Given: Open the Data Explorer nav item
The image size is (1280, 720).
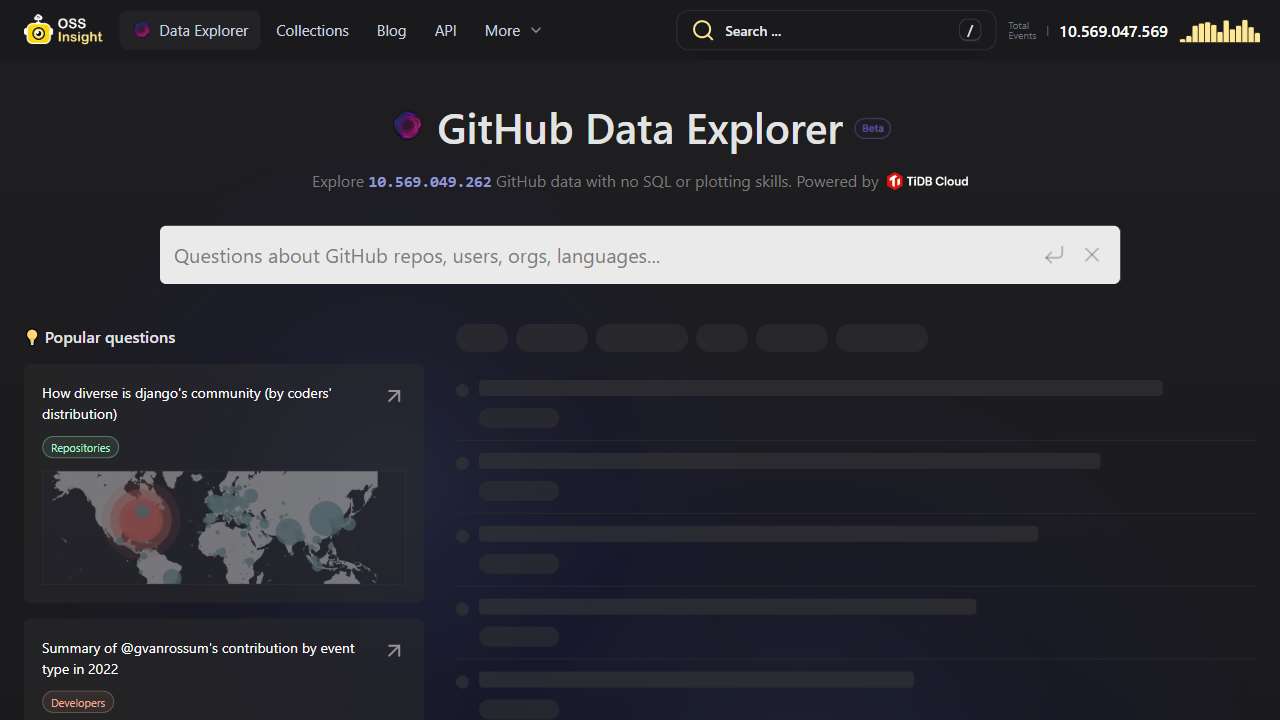Looking at the screenshot, I should 190,31.
